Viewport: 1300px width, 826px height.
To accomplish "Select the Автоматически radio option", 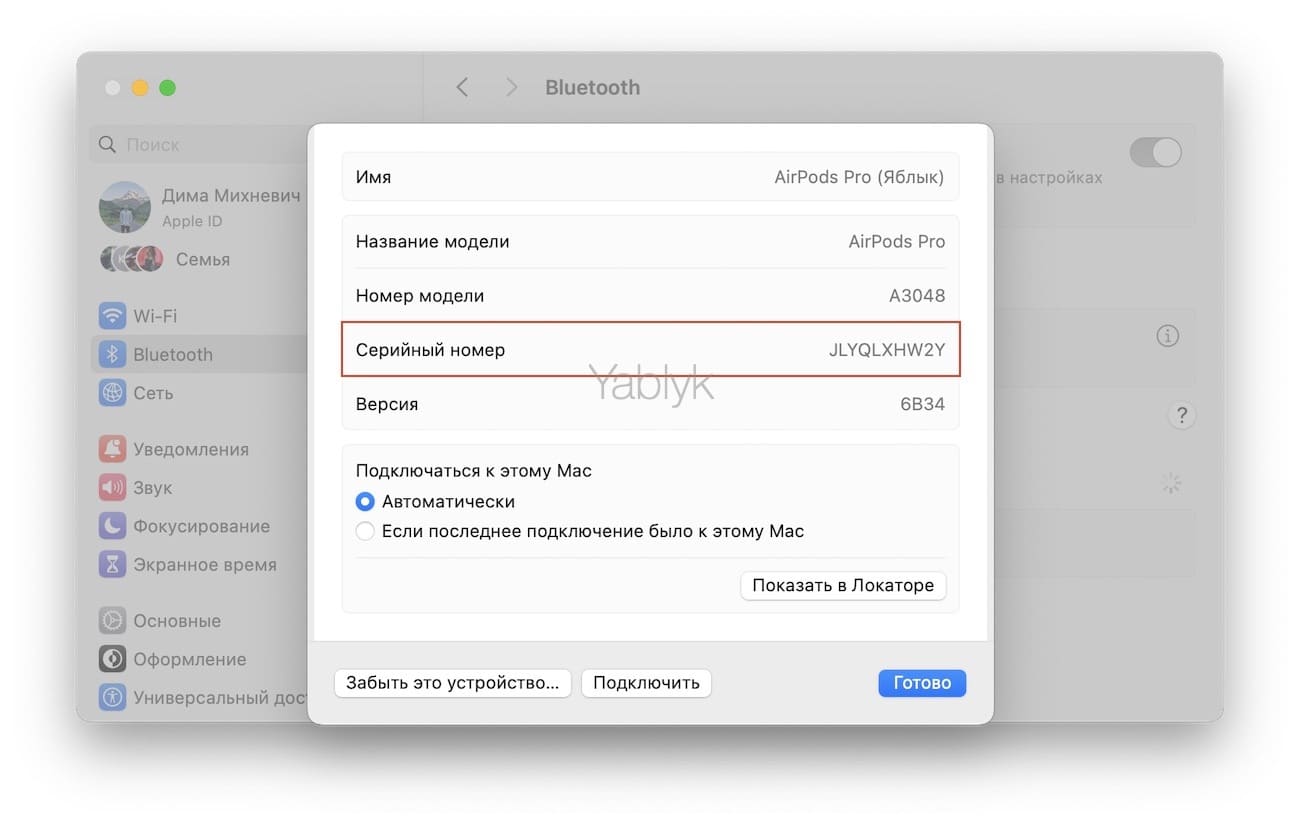I will [x=365, y=501].
